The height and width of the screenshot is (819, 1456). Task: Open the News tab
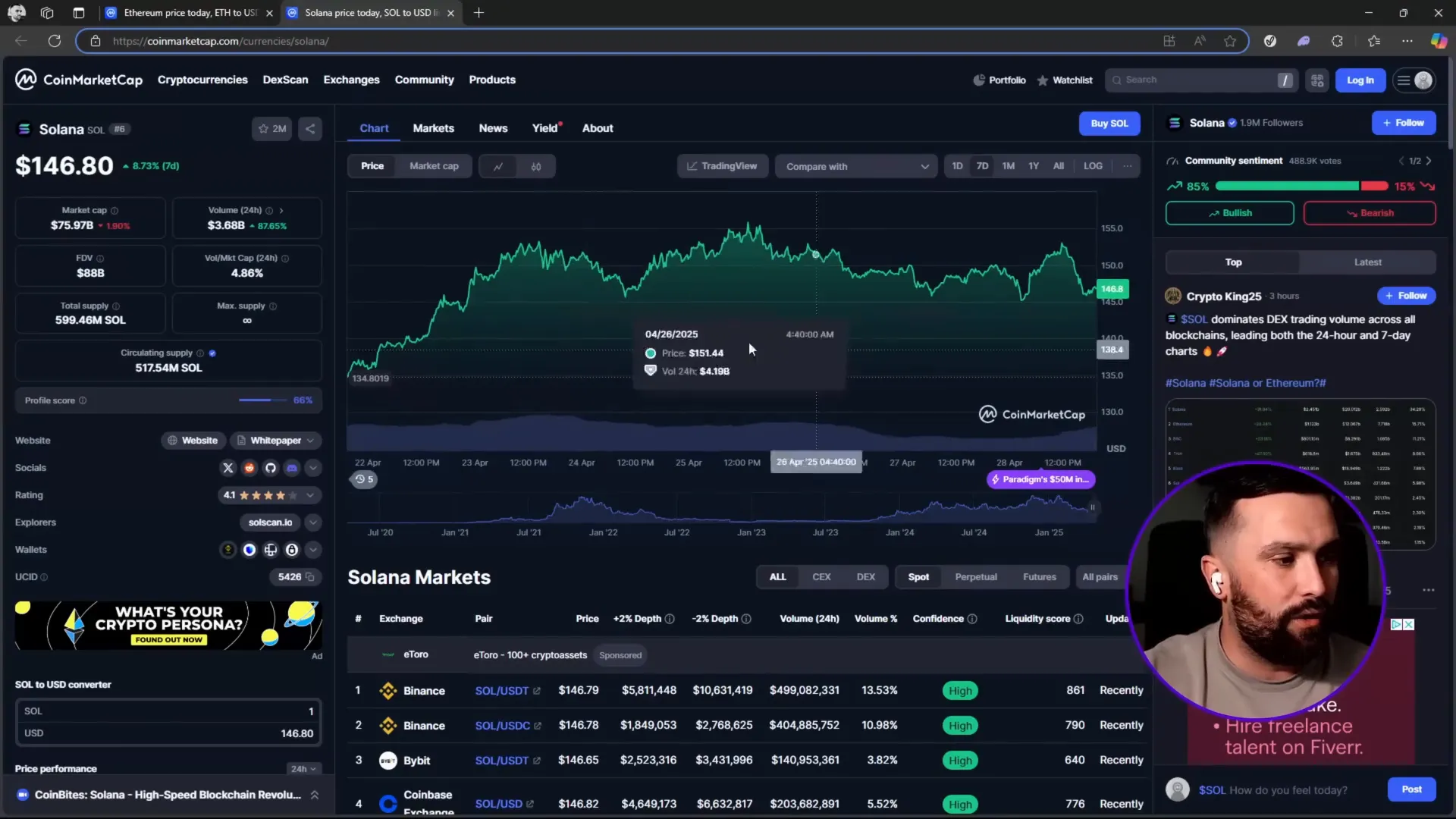493,128
